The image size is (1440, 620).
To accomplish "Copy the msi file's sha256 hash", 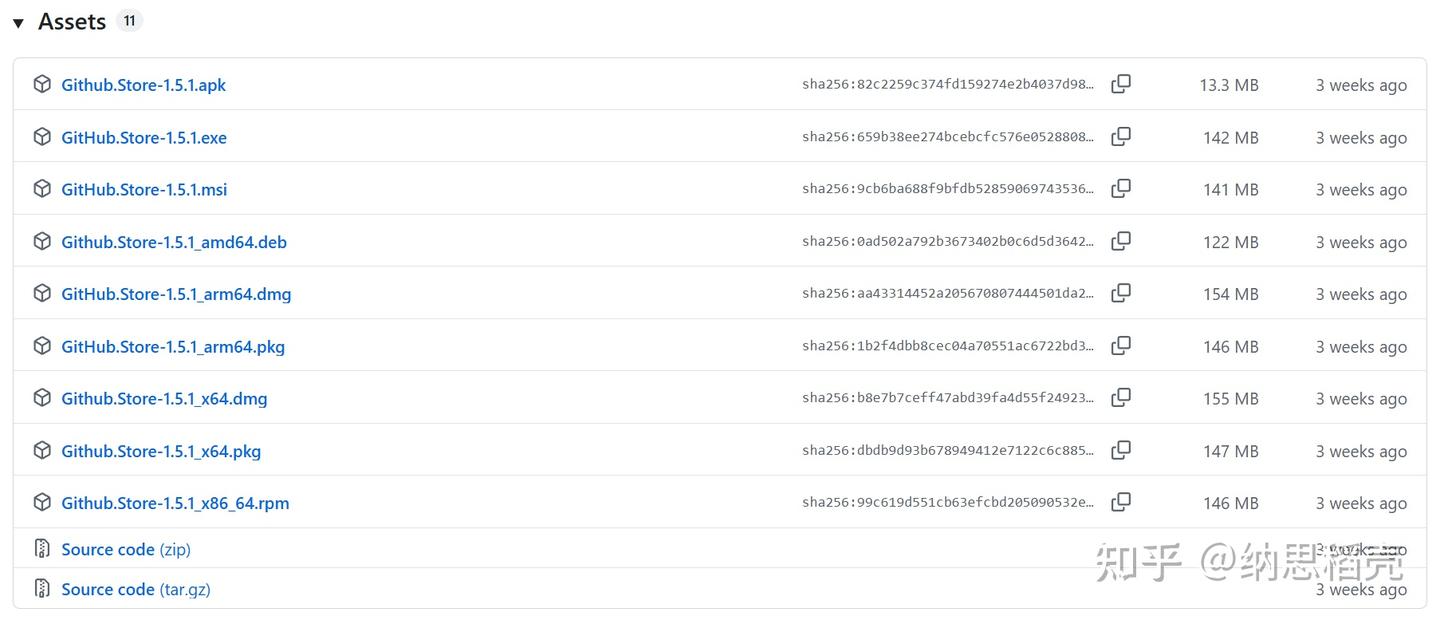I will point(1121,189).
